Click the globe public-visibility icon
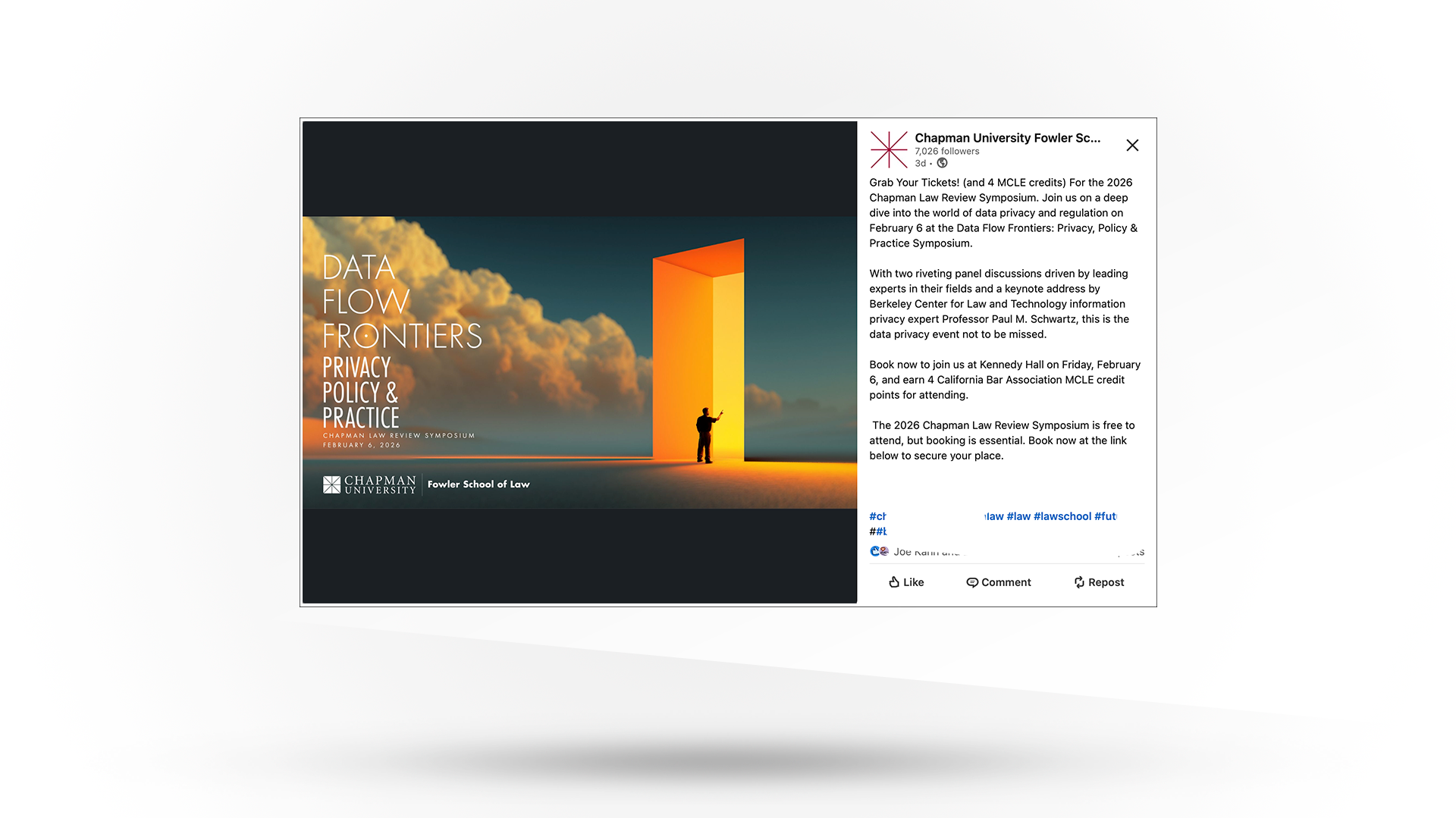The width and height of the screenshot is (1456, 818). [942, 163]
